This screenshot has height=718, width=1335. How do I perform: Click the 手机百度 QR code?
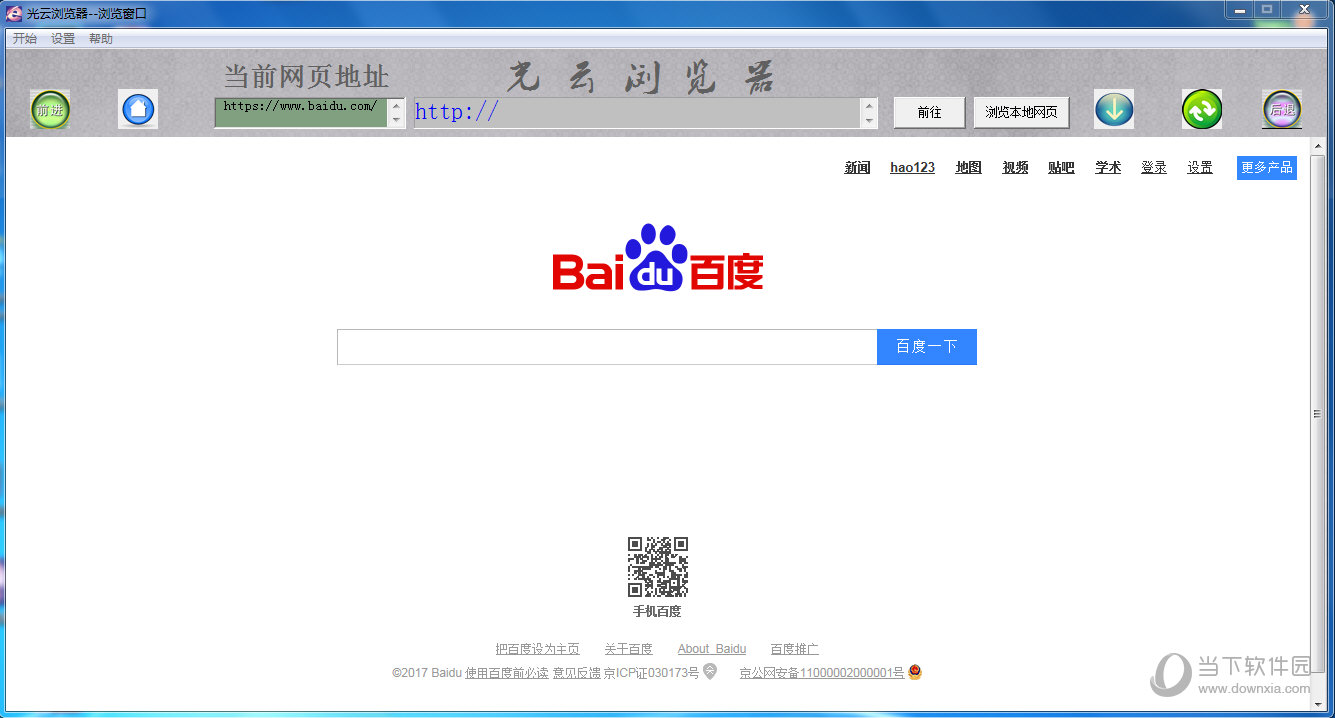click(658, 567)
